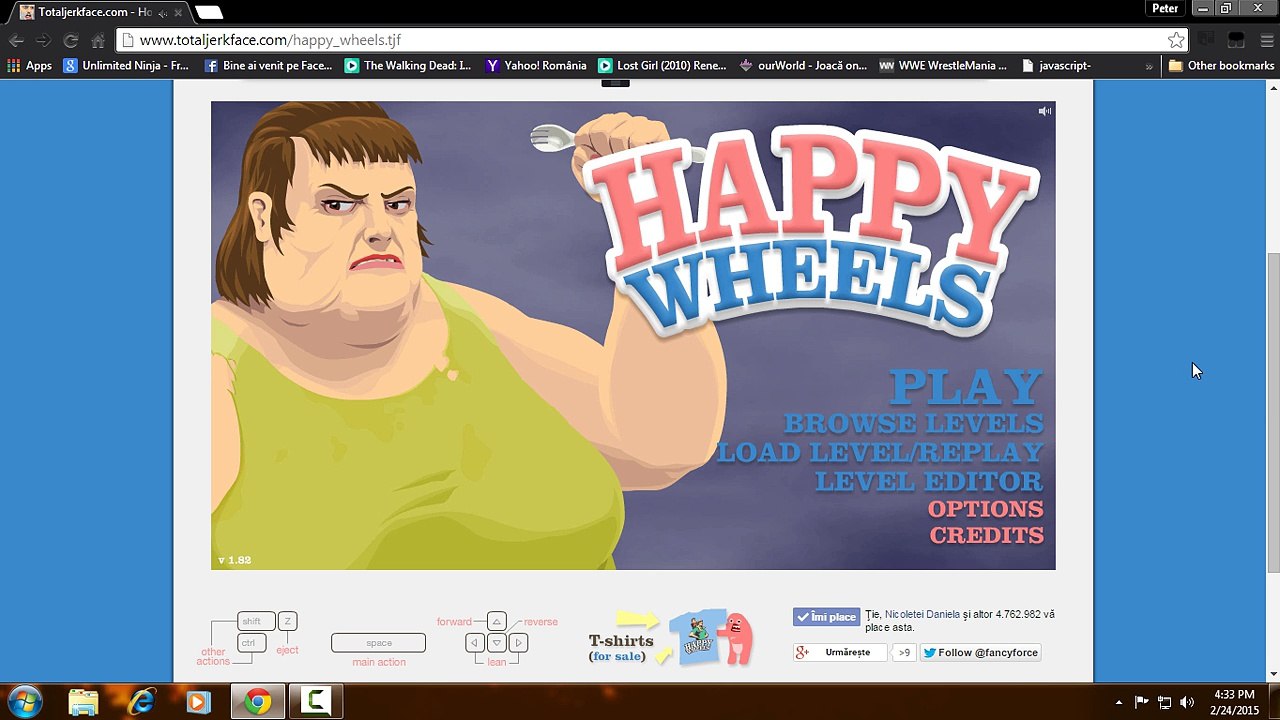The height and width of the screenshot is (720, 1280).
Task: Open Other bookmarks folder
Action: pos(1221,66)
